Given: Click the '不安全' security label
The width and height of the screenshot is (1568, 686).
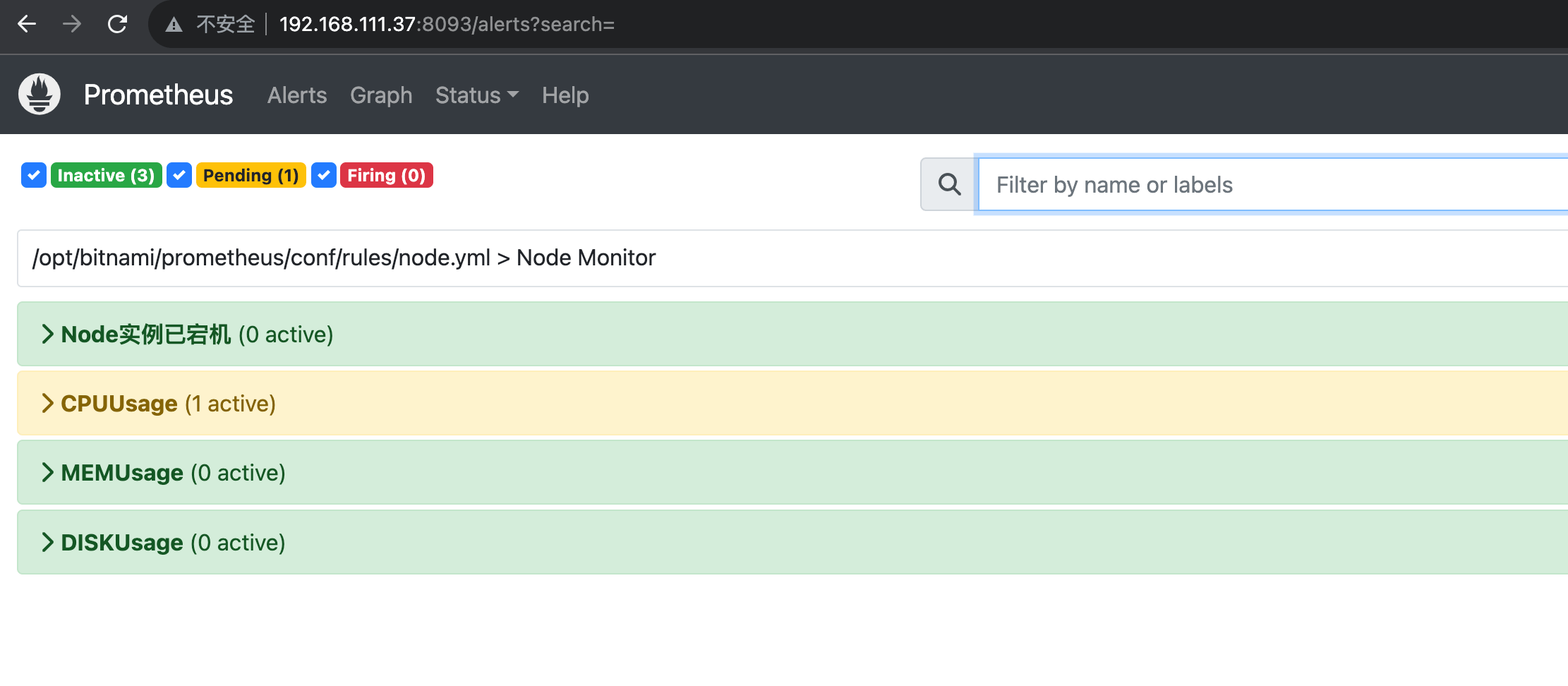Looking at the screenshot, I should point(225,24).
